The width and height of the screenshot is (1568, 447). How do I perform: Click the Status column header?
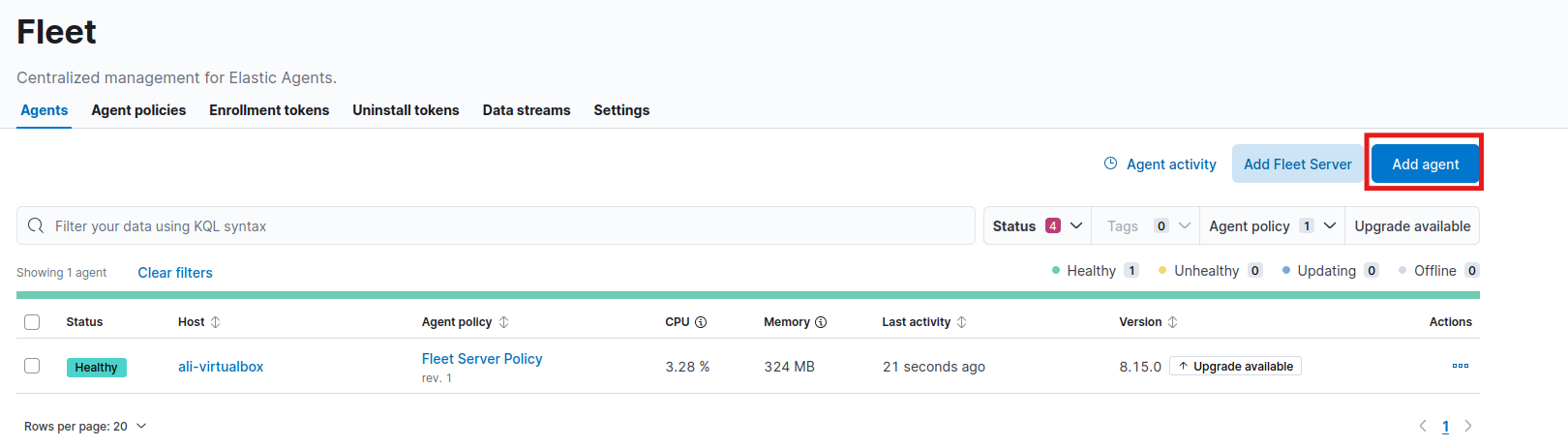click(x=84, y=322)
